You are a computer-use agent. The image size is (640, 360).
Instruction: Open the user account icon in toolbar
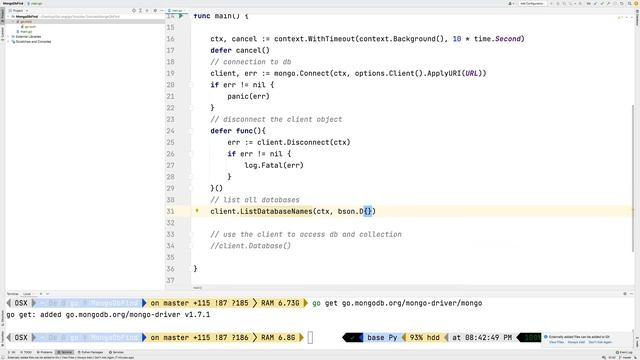click(x=511, y=3)
